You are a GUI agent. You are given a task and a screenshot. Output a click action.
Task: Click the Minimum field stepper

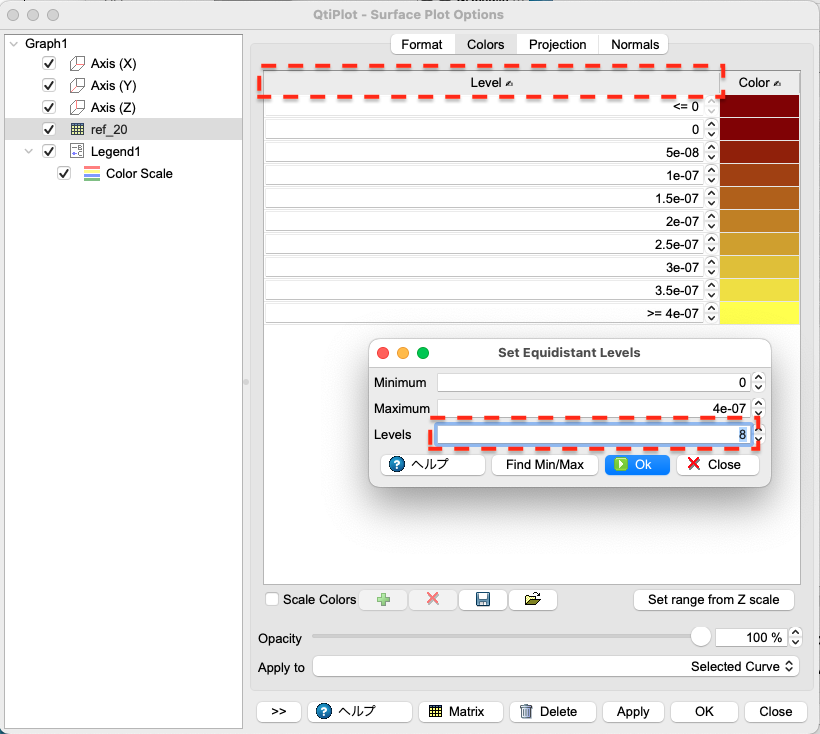(x=758, y=383)
